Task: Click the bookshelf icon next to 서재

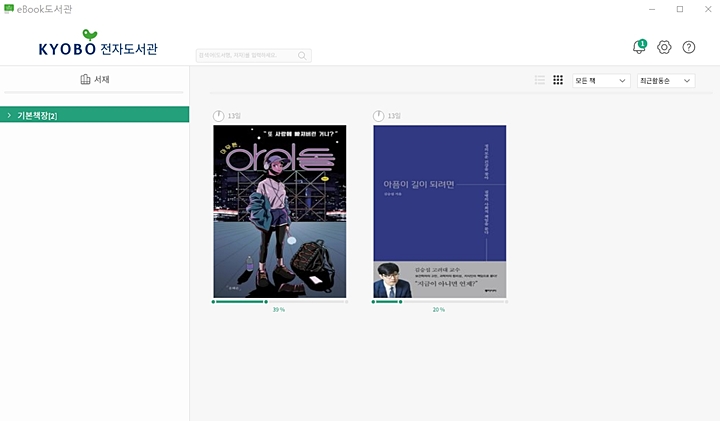Action: [85, 79]
